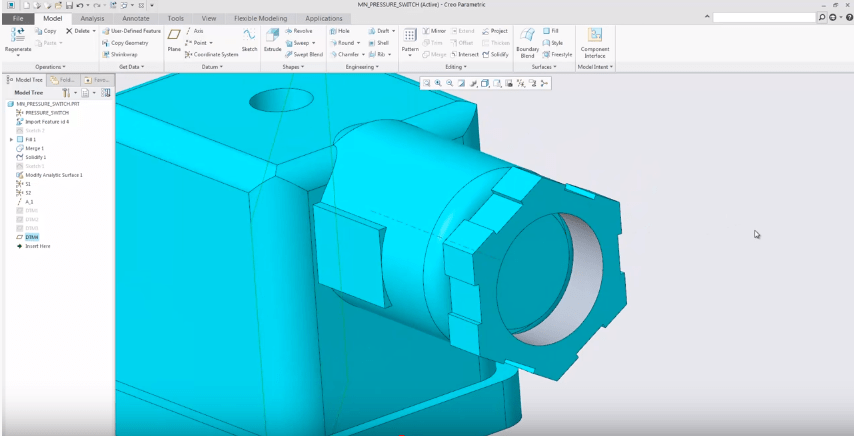Click the Hole tool
The height and width of the screenshot is (436, 854).
339,31
